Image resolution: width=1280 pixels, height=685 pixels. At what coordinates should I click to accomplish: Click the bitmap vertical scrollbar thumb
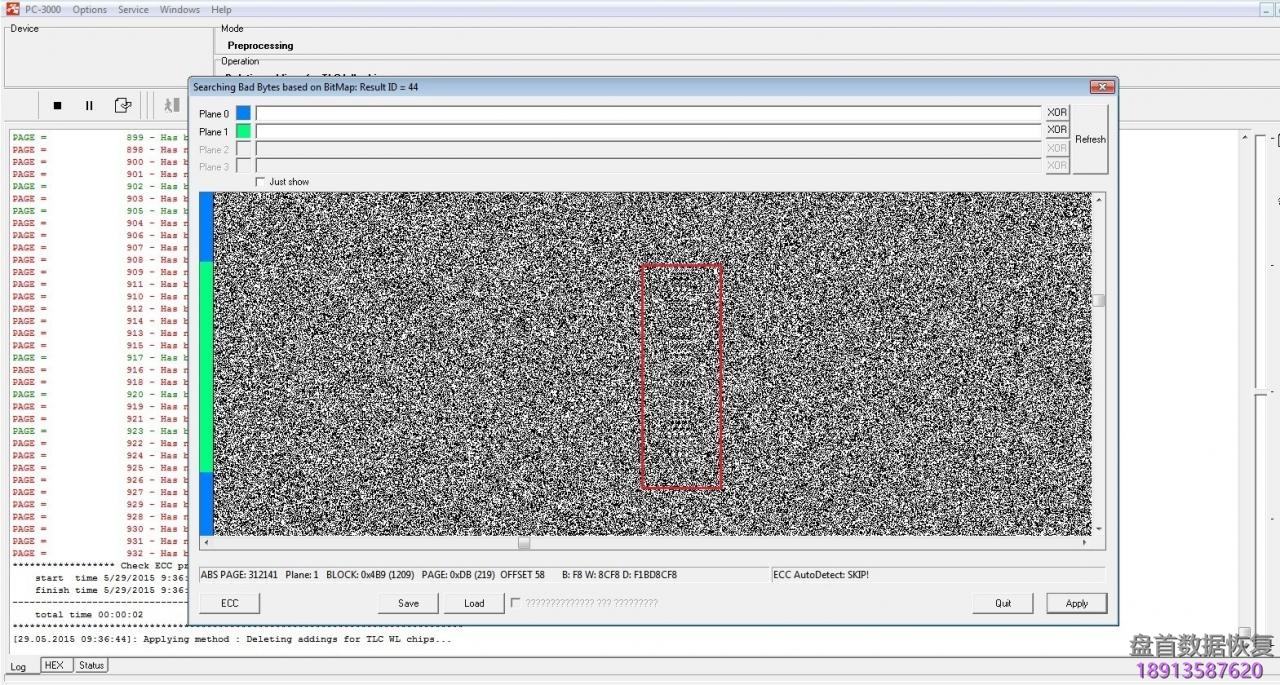tap(1099, 300)
